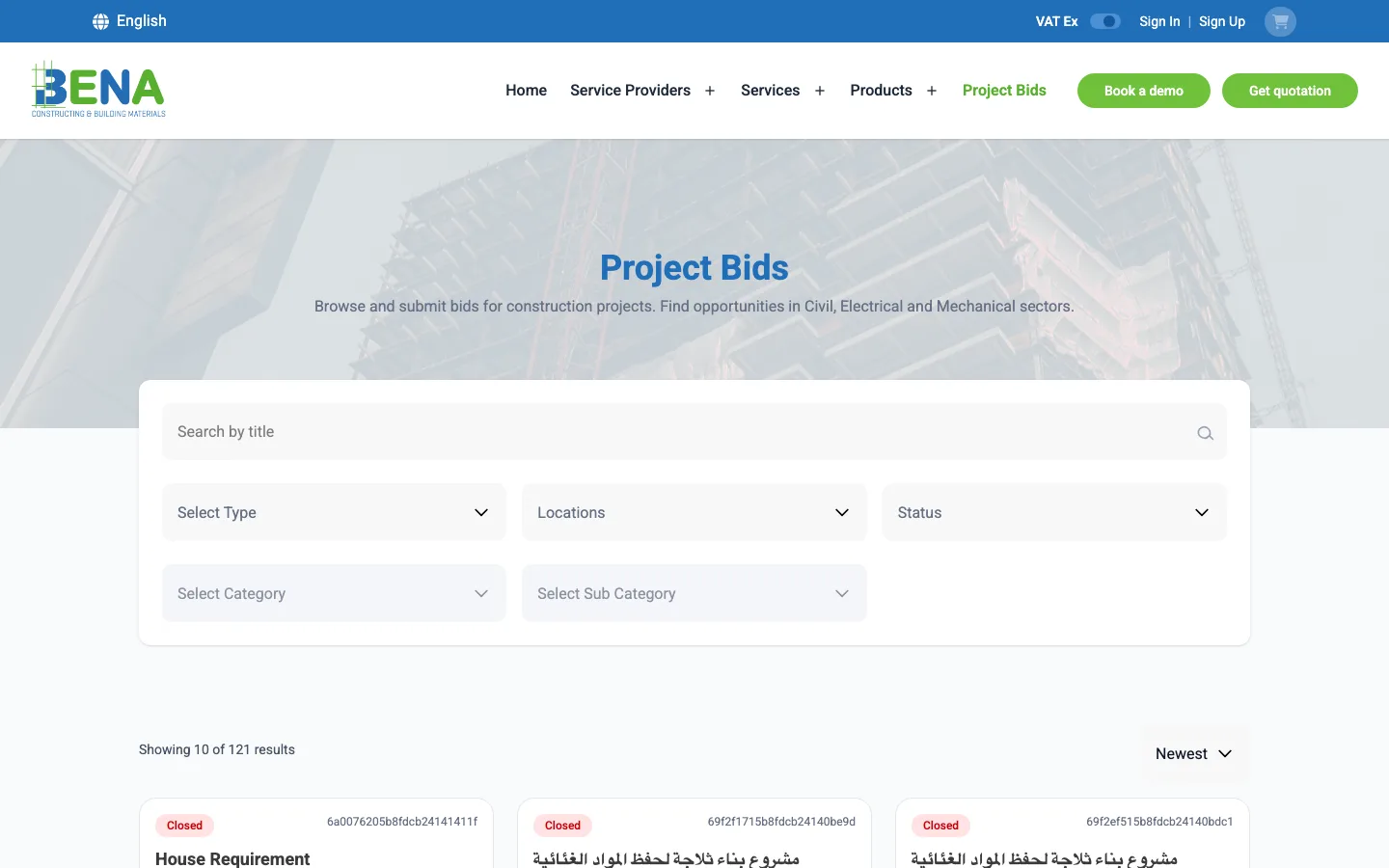1389x868 pixels.
Task: Click Closed badge on House Requirement card
Action: tap(184, 826)
